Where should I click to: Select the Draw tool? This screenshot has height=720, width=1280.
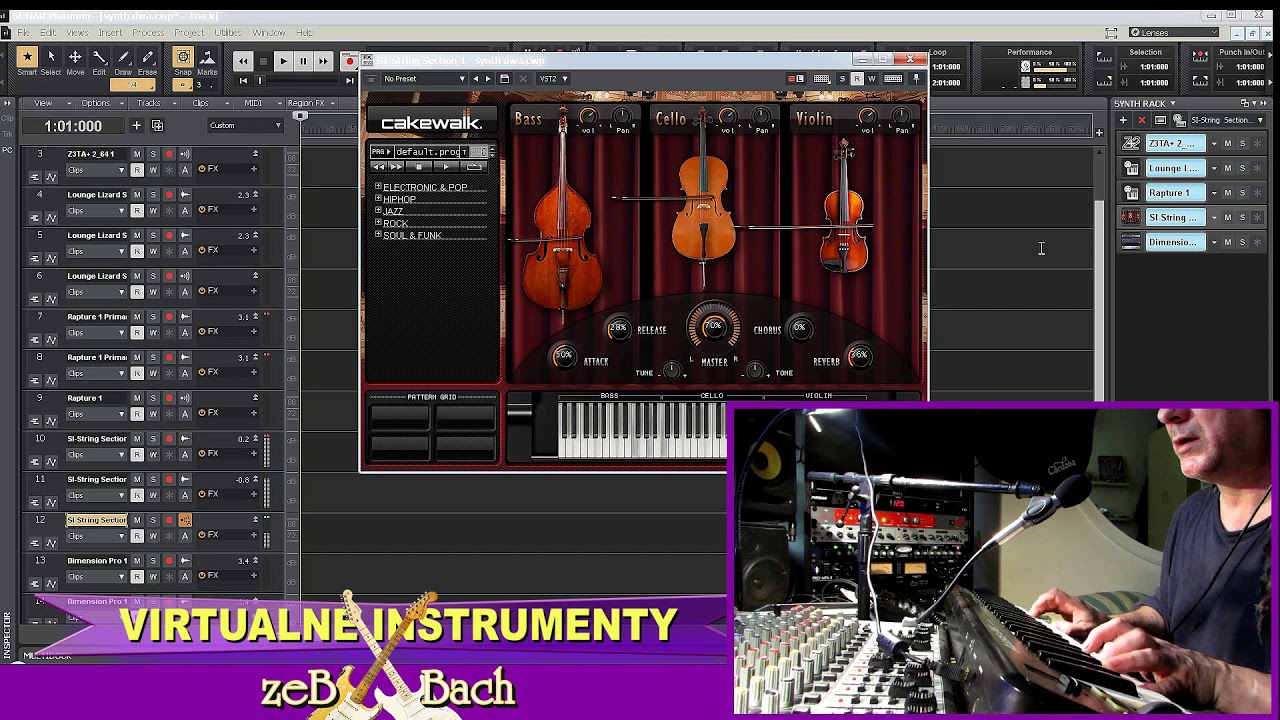click(123, 61)
